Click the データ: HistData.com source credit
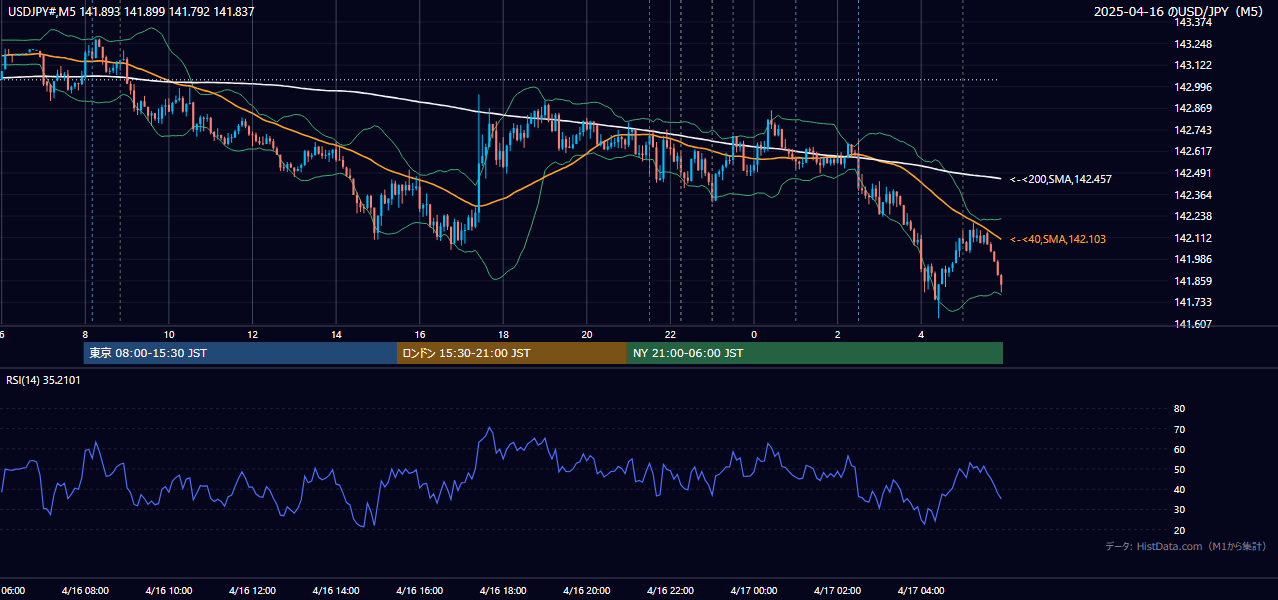The width and height of the screenshot is (1278, 600). [x=1185, y=546]
